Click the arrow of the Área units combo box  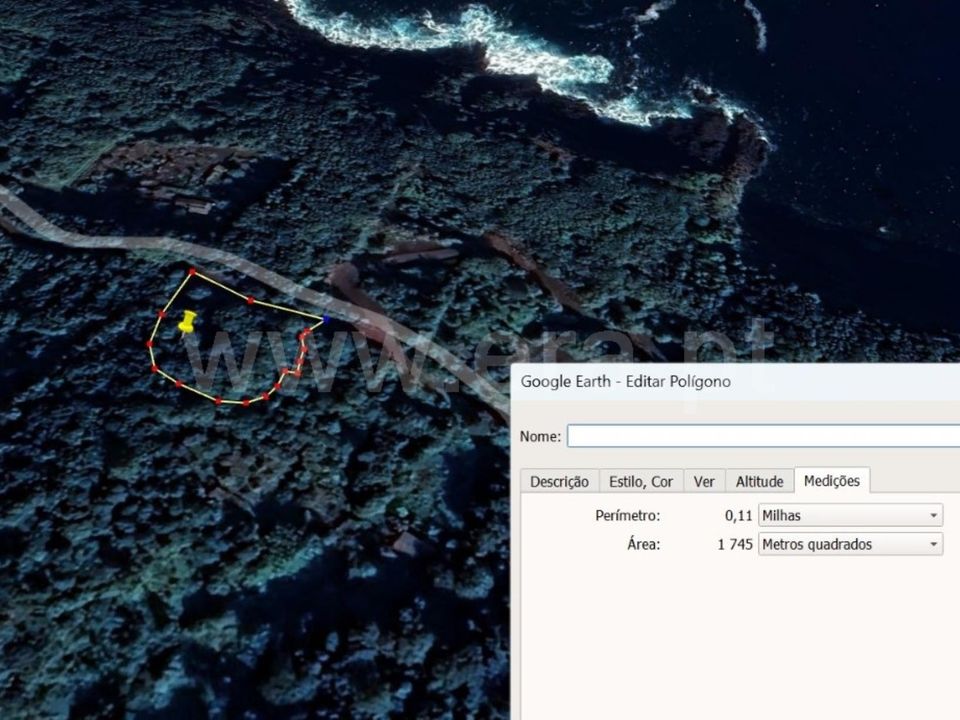[933, 544]
